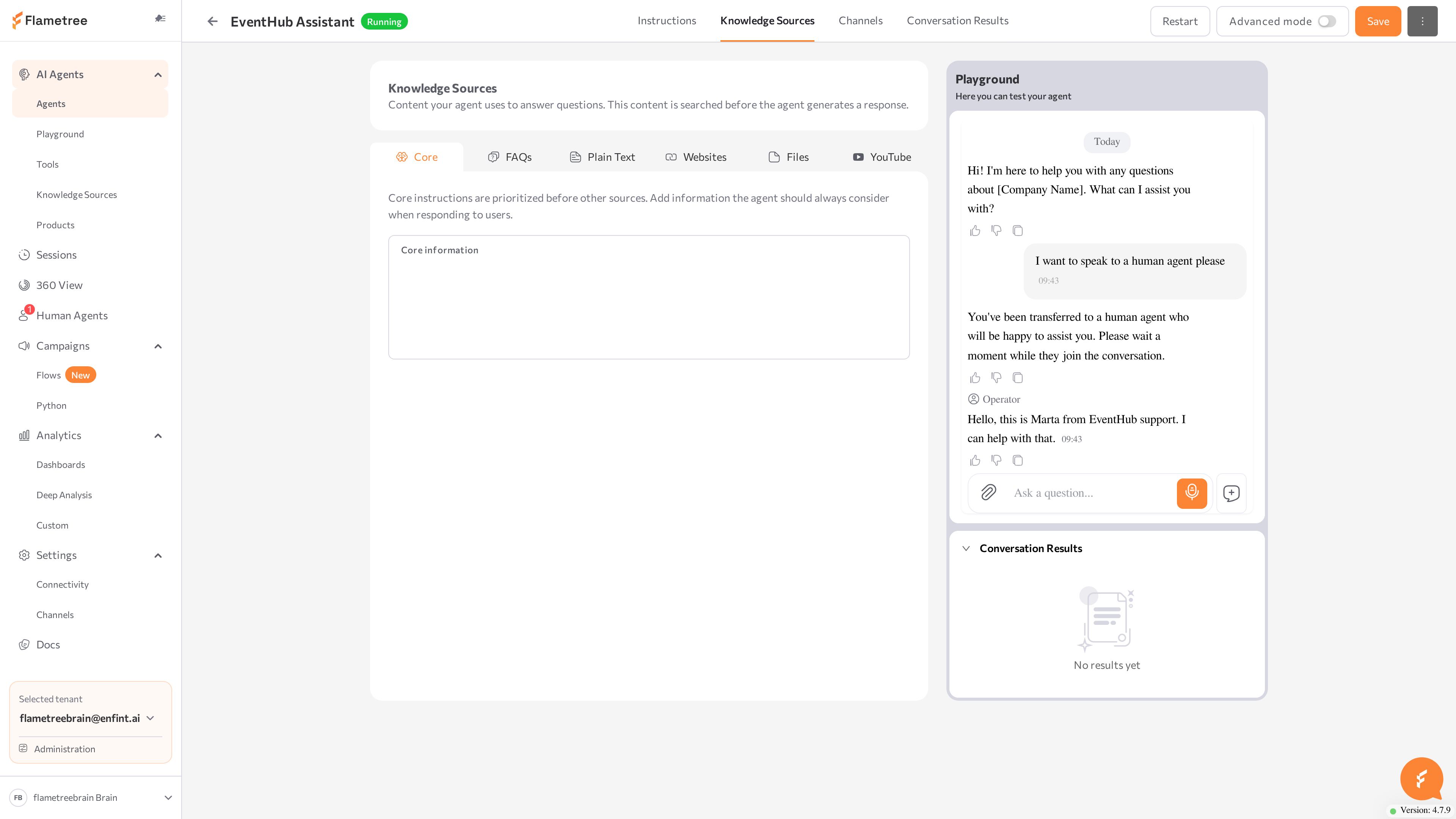Switch to the Instructions tab
This screenshot has width=1456, height=819.
point(667,21)
